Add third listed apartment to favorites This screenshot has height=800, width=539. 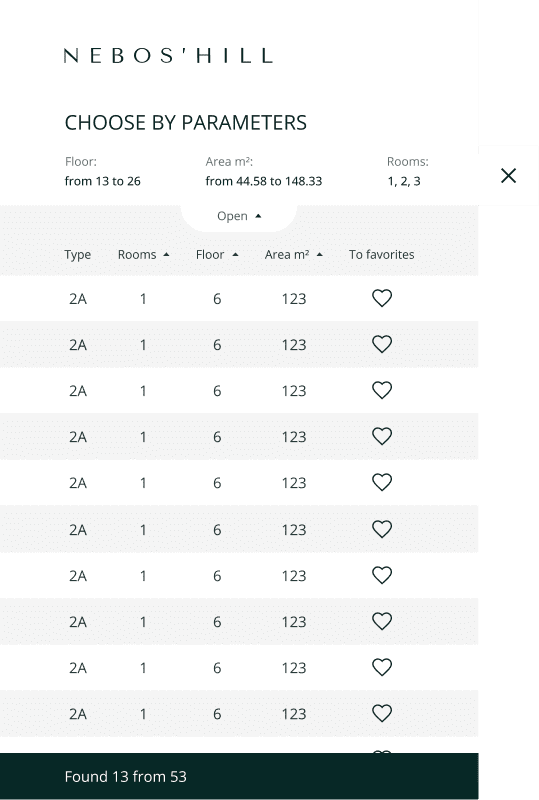[x=382, y=390]
